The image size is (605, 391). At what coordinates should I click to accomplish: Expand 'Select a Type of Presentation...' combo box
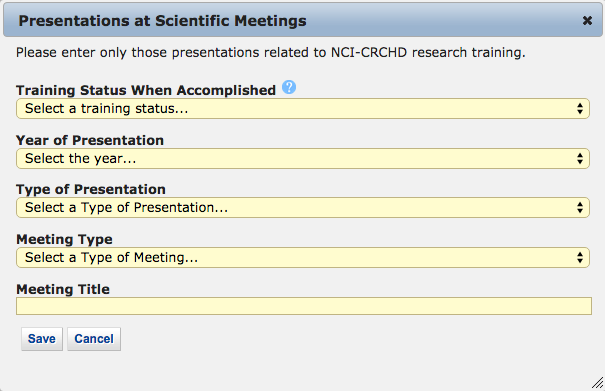point(303,208)
